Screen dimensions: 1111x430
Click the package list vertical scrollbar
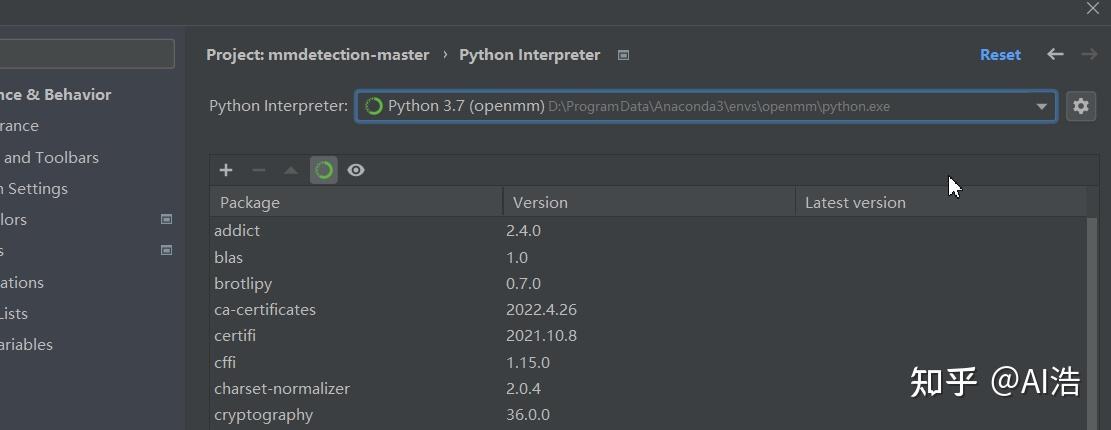point(1092,320)
